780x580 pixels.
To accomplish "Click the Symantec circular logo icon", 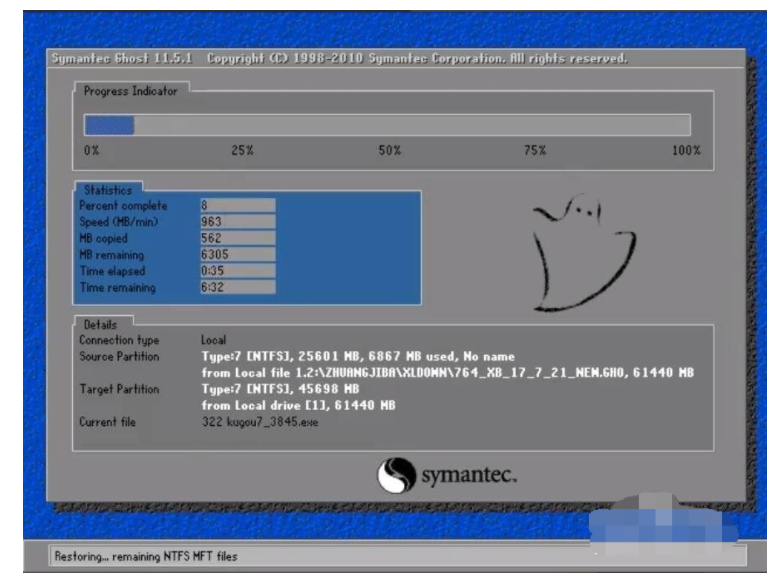I will [395, 475].
